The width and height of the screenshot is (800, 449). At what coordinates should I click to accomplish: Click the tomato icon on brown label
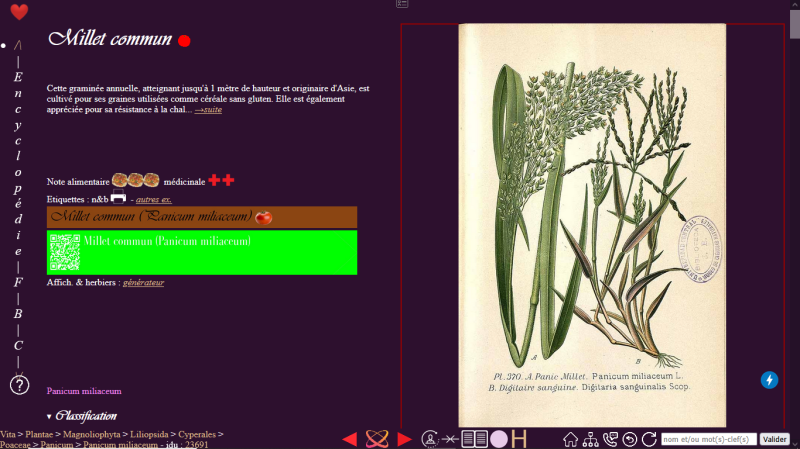263,218
